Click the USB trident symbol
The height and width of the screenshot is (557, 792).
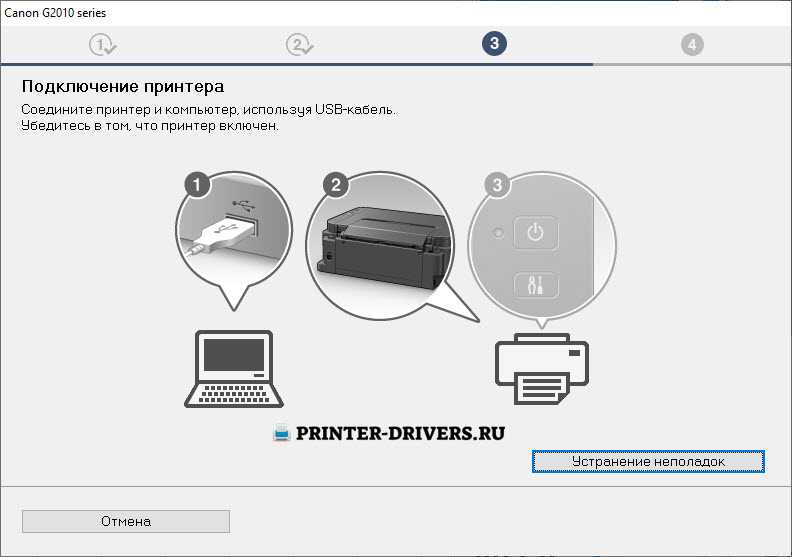point(242,205)
